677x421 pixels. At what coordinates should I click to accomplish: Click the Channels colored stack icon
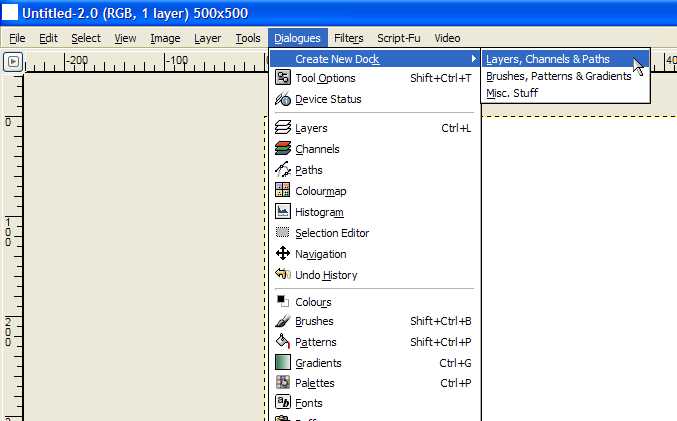click(283, 149)
